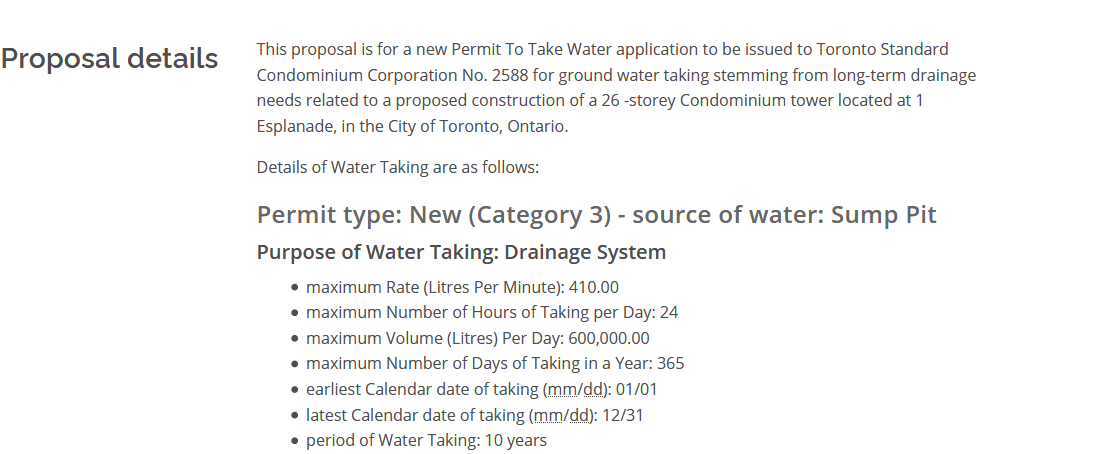The height and width of the screenshot is (454, 1103).
Task: Click the mm abbreviation in earliest date line
Action: click(562, 389)
